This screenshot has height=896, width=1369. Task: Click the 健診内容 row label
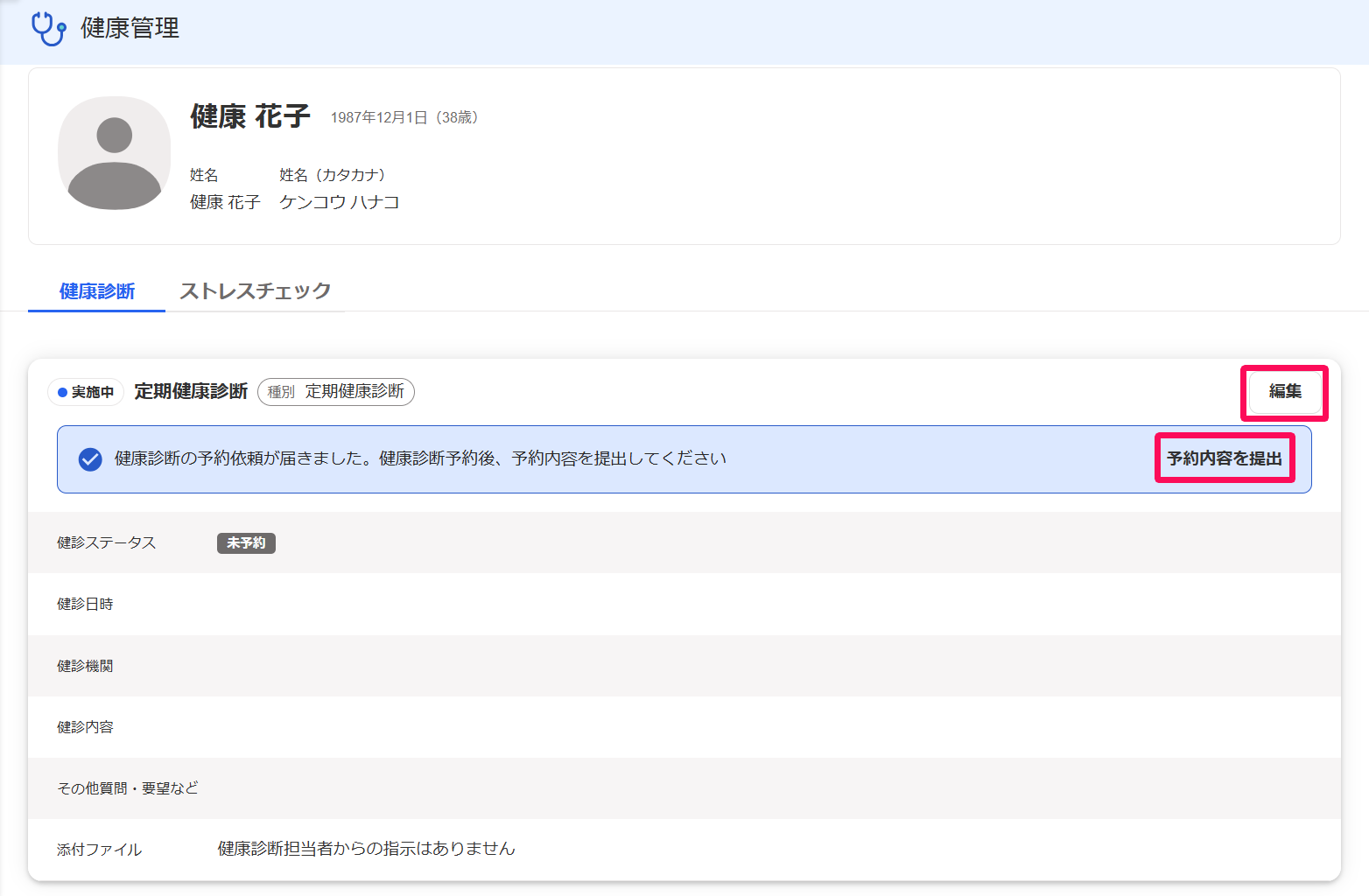[x=85, y=727]
